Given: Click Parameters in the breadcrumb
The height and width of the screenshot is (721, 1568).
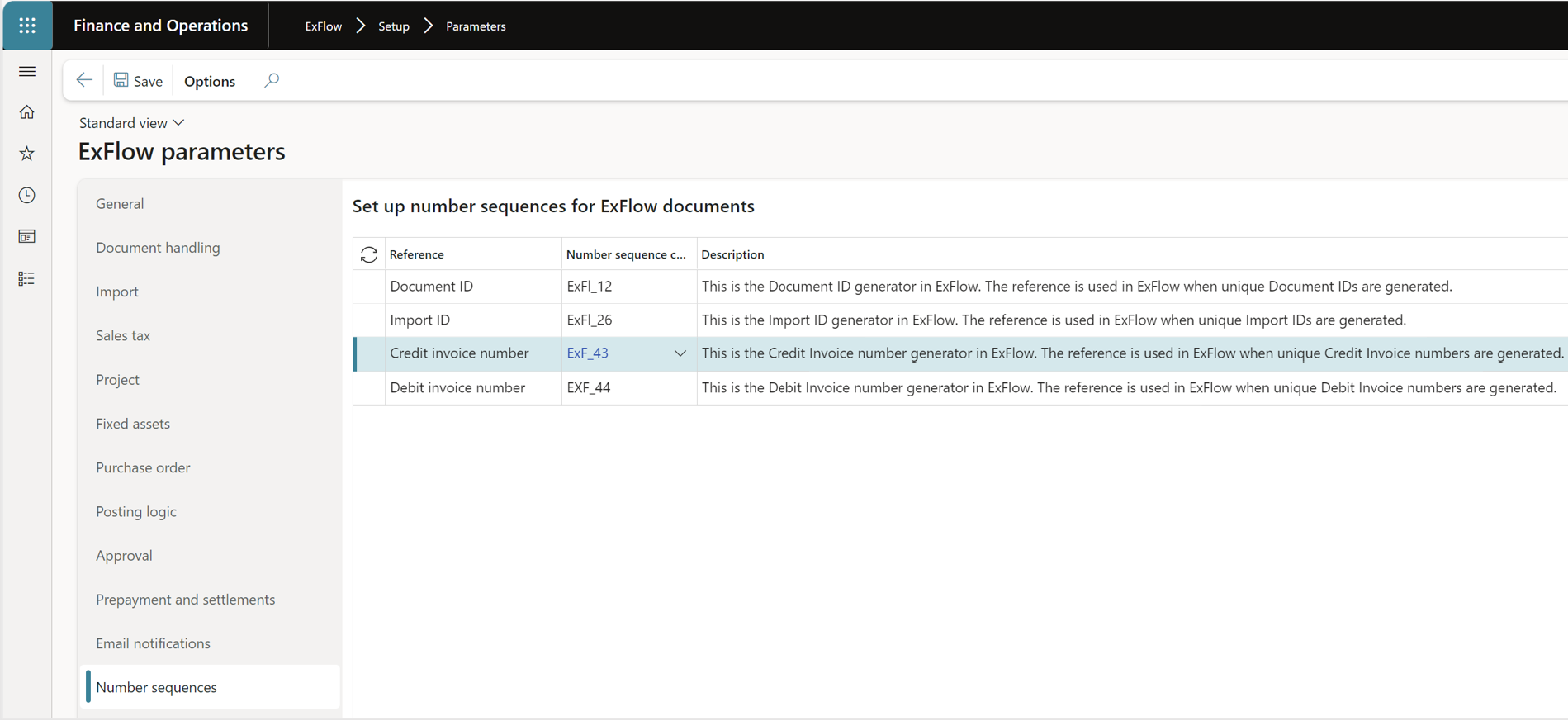Looking at the screenshot, I should coord(476,26).
